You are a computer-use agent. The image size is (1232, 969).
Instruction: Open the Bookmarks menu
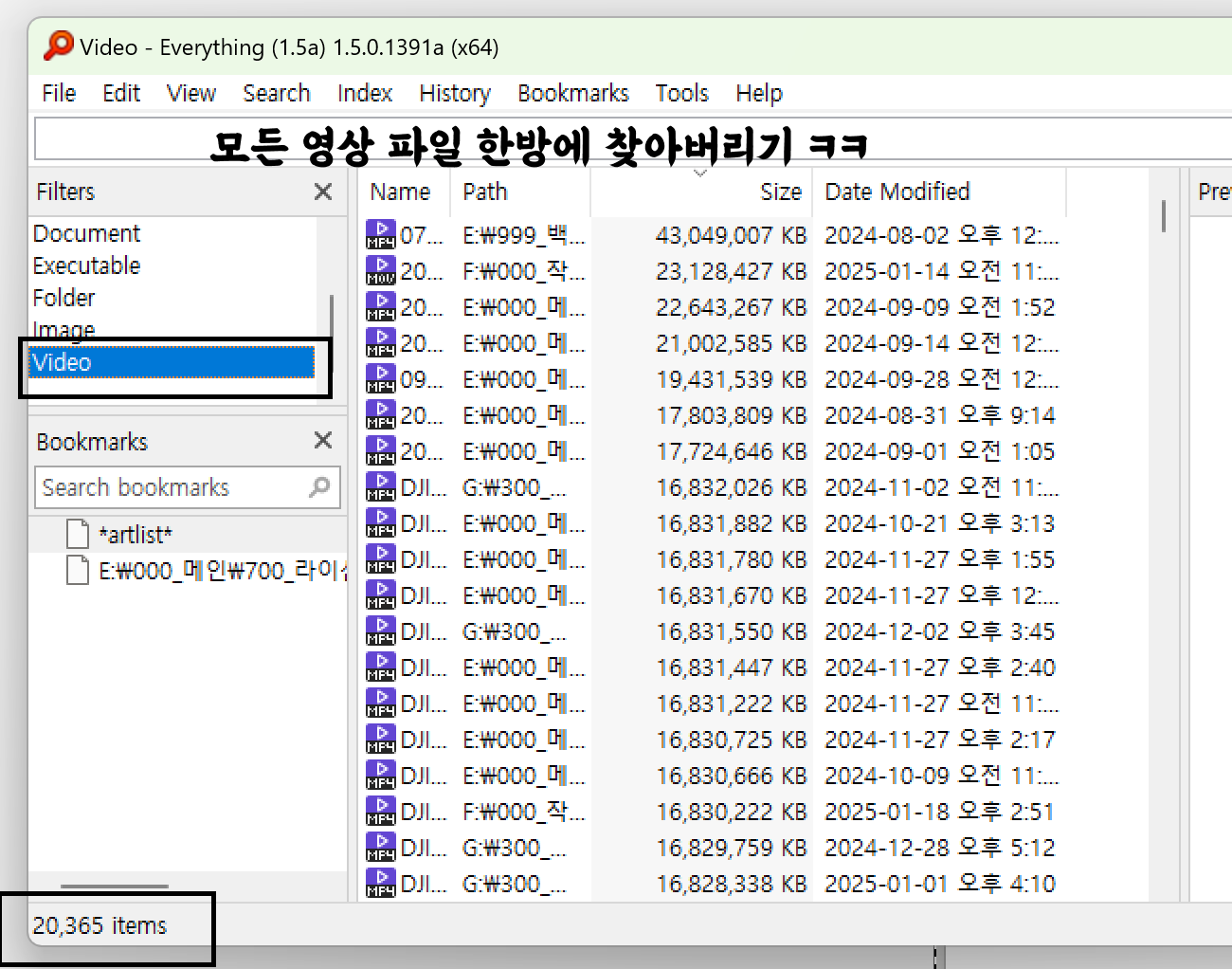(573, 93)
